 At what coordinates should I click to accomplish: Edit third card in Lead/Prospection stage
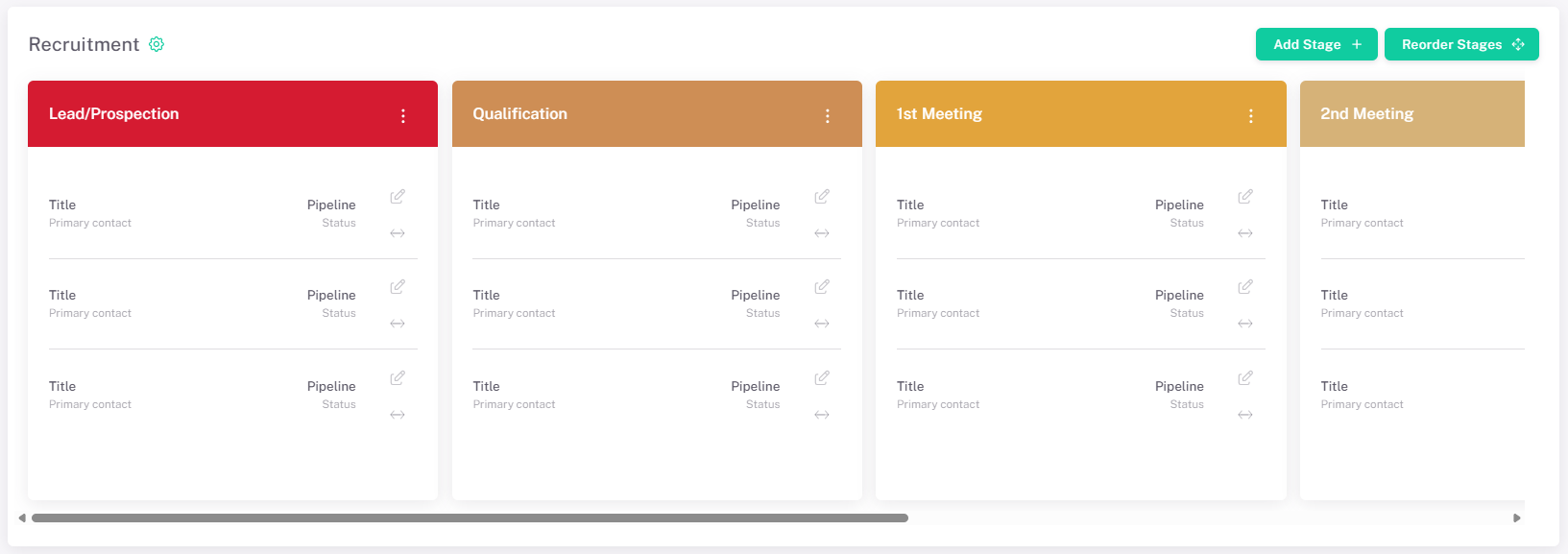(x=398, y=378)
